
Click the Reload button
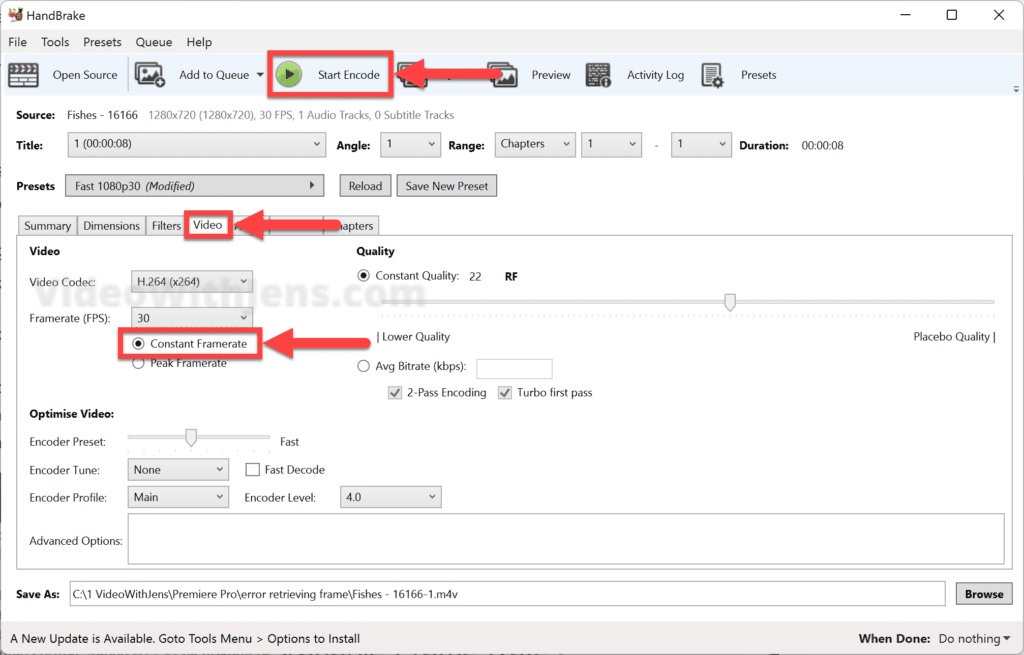tap(365, 185)
